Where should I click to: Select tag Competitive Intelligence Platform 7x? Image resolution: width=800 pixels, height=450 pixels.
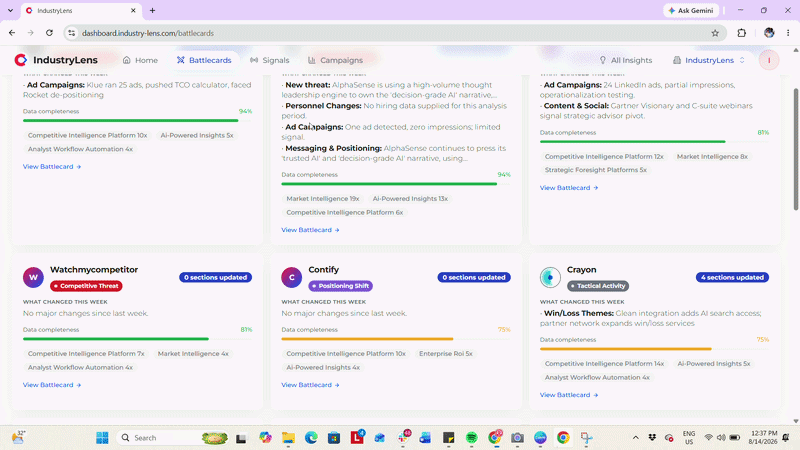pyautogui.click(x=86, y=354)
